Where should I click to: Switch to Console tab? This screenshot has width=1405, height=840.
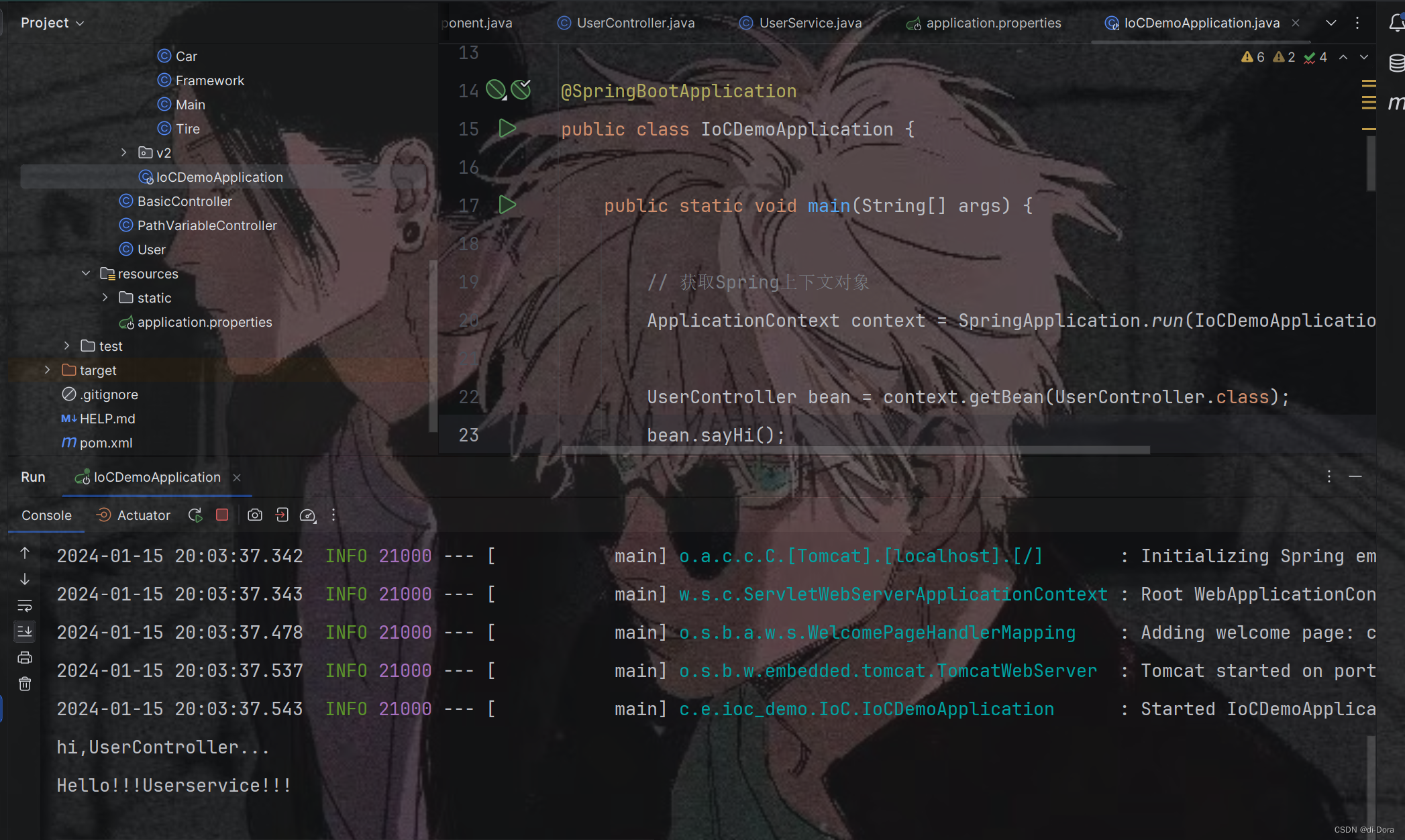click(x=46, y=515)
